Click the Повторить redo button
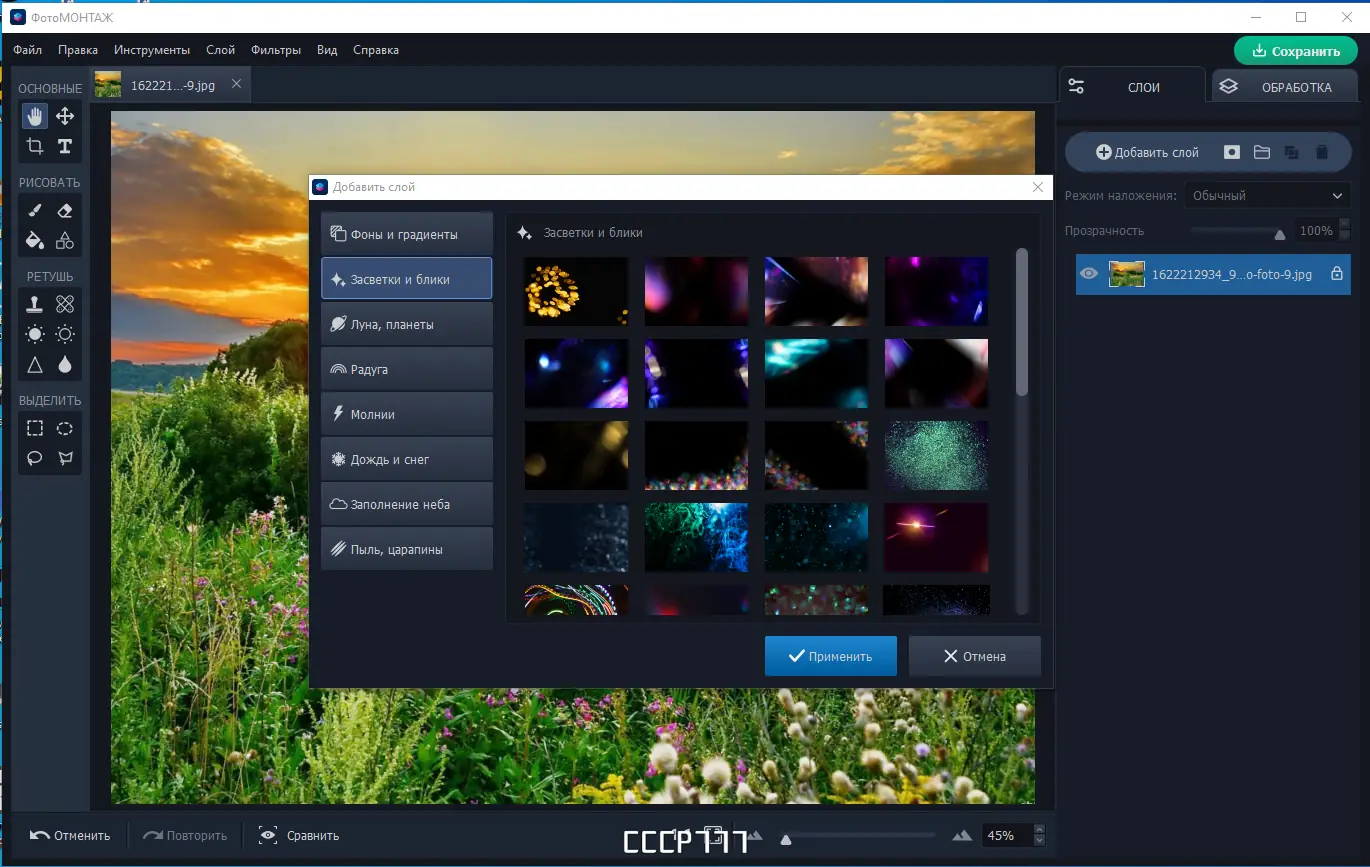 [x=185, y=836]
